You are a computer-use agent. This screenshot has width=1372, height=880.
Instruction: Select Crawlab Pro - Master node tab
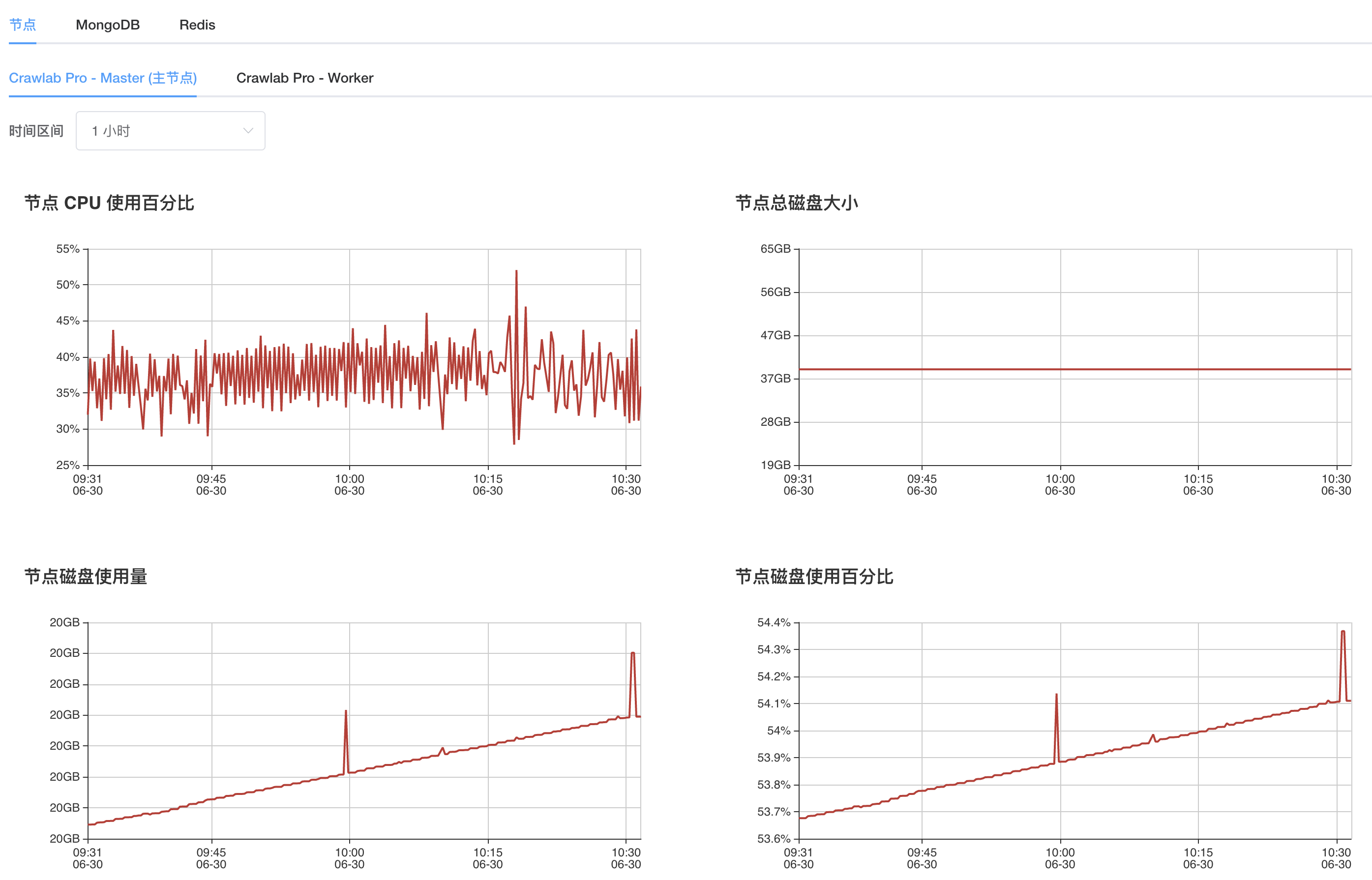[103, 78]
